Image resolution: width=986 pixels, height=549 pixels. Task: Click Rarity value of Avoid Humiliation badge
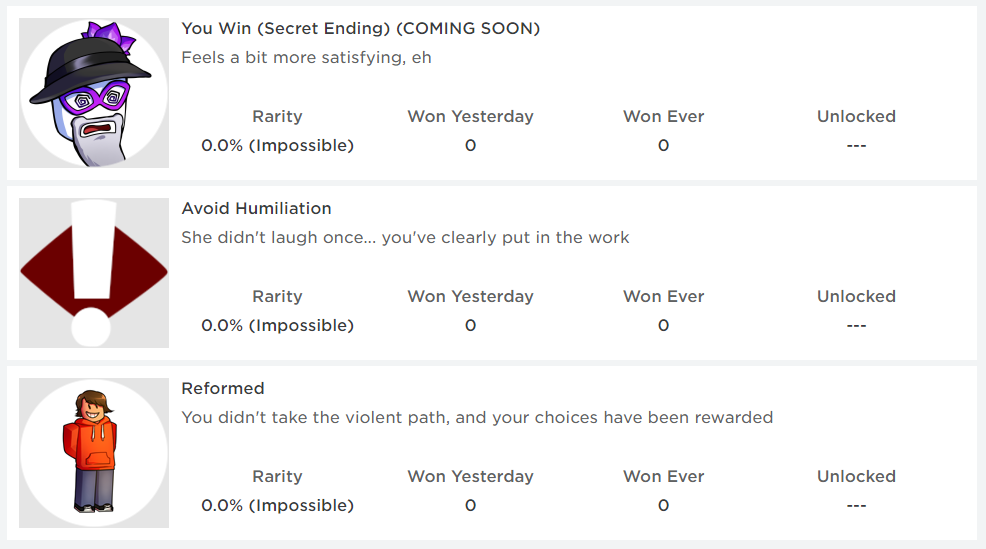pos(277,326)
